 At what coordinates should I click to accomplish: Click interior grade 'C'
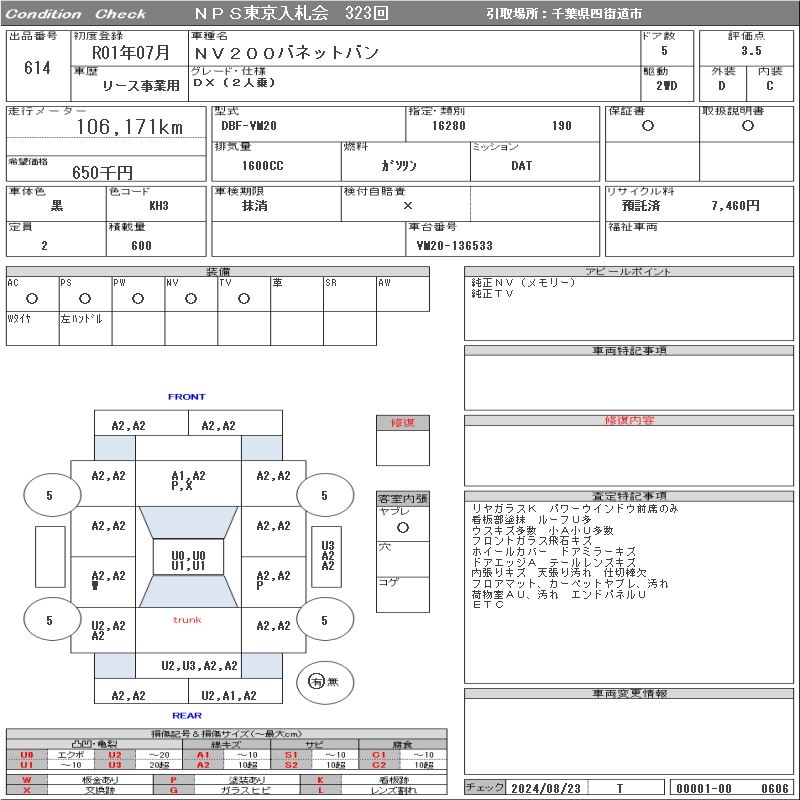(769, 86)
